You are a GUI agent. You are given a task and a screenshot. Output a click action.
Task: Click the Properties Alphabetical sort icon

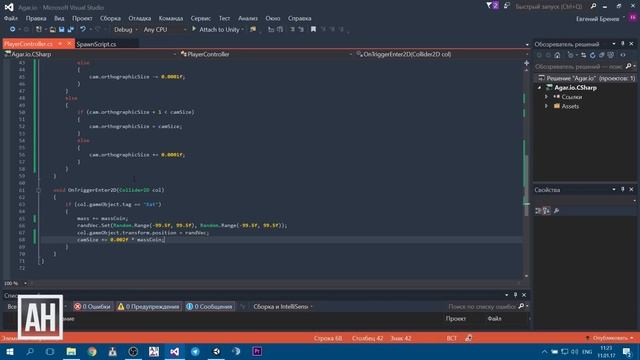[547, 211]
